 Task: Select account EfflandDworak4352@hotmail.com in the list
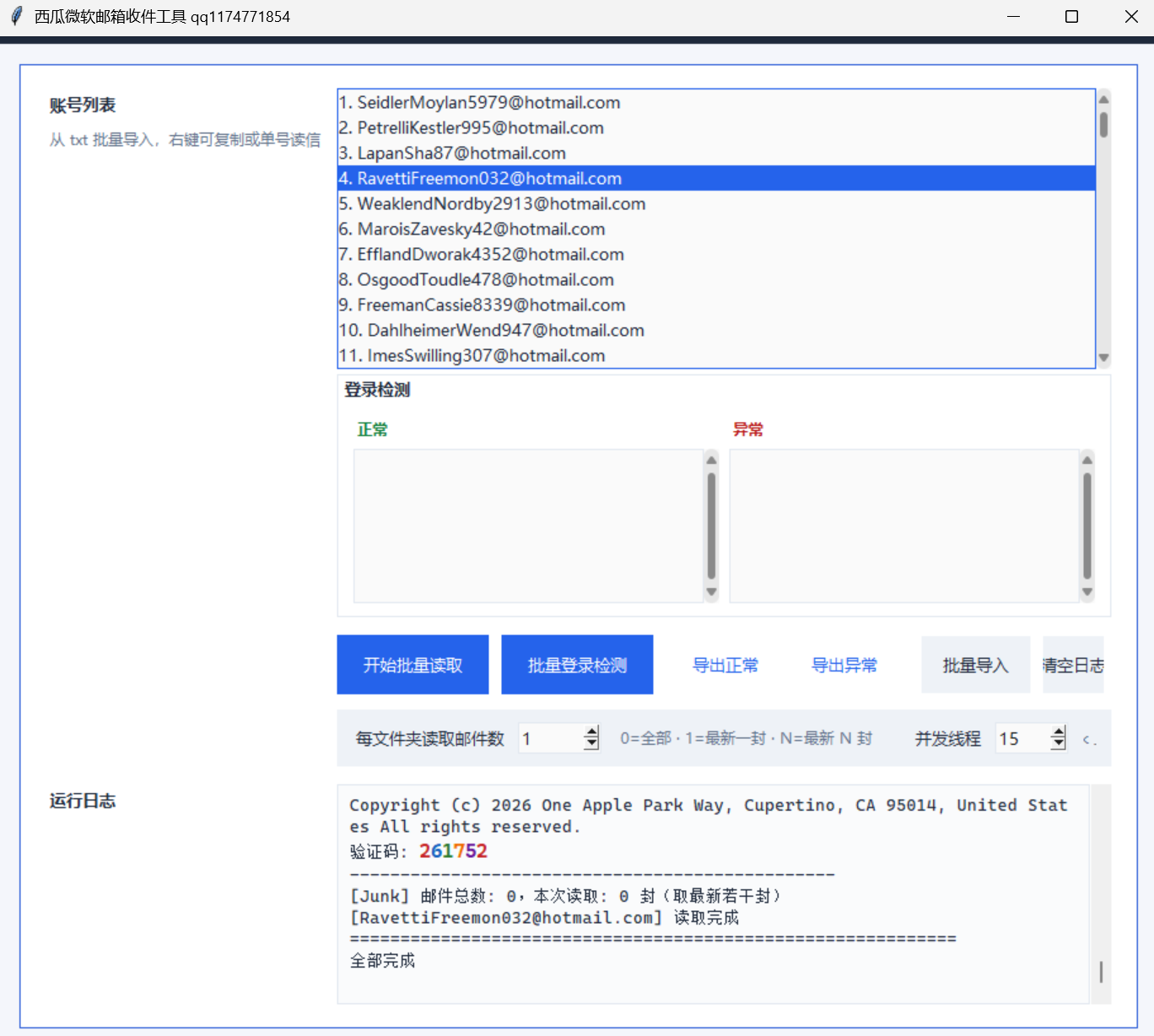480,254
